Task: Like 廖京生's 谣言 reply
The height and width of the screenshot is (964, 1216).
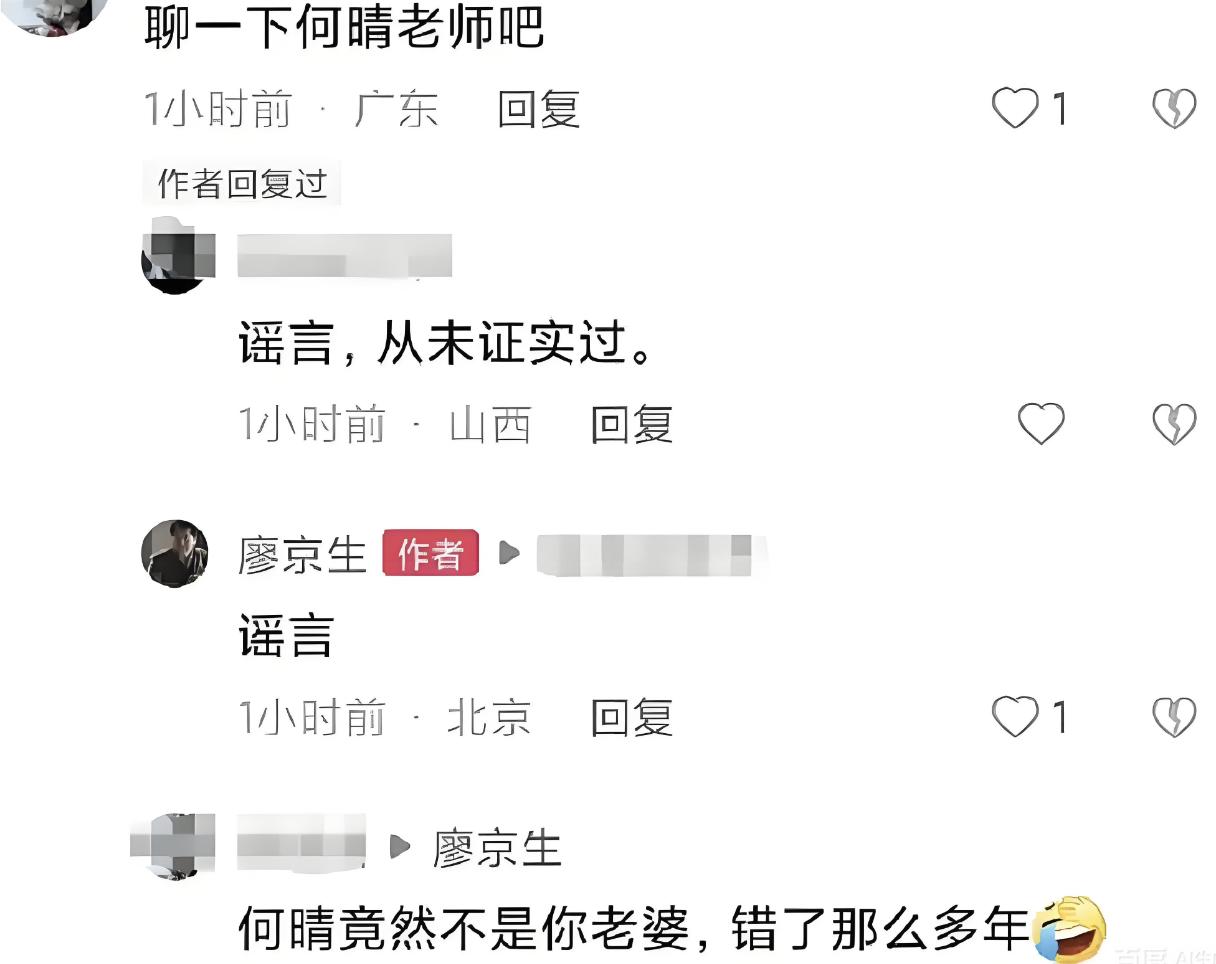Action: click(1015, 717)
